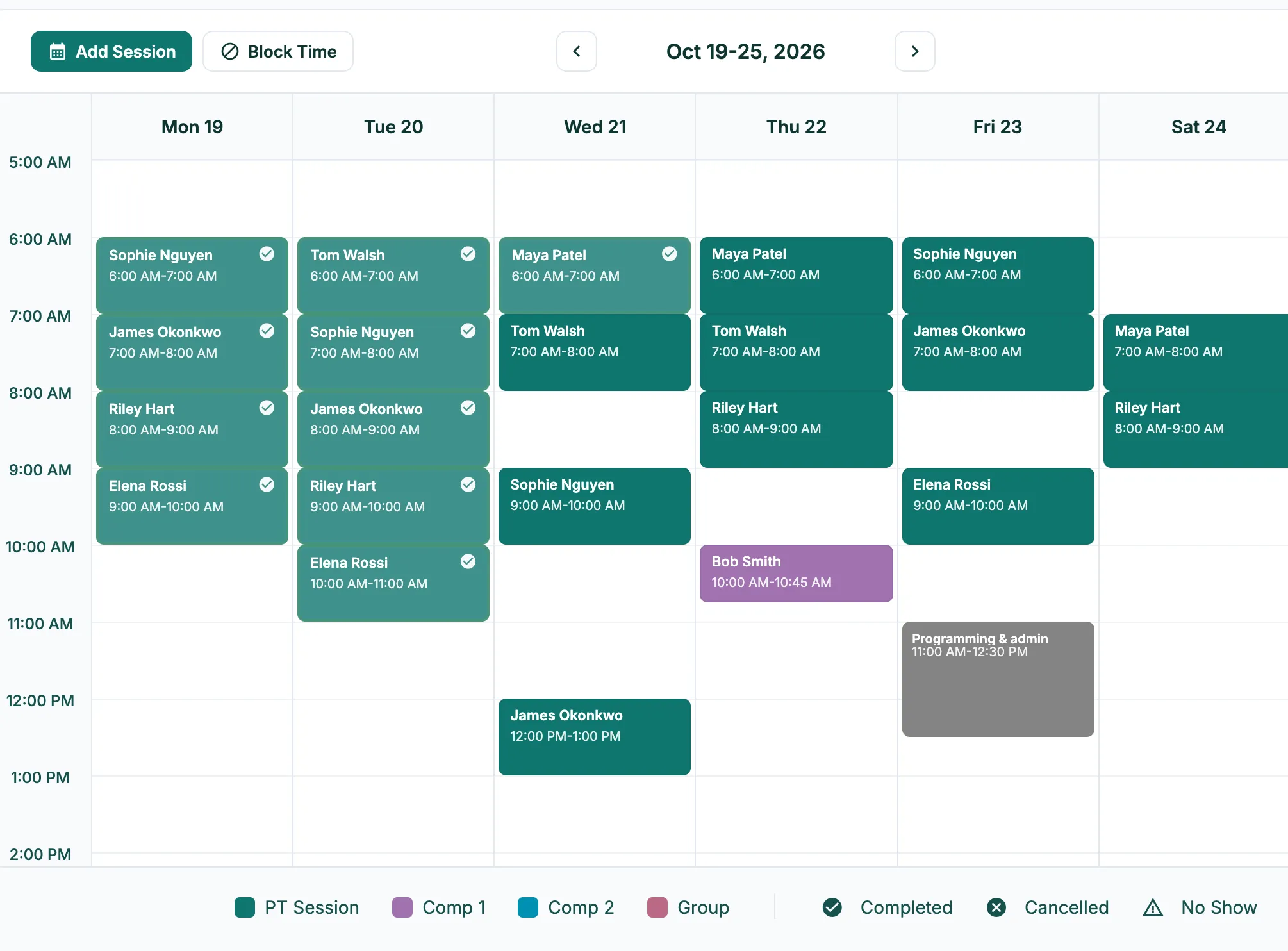Open Bob Smith 10:00 AM-10:45 AM session

tap(797, 574)
